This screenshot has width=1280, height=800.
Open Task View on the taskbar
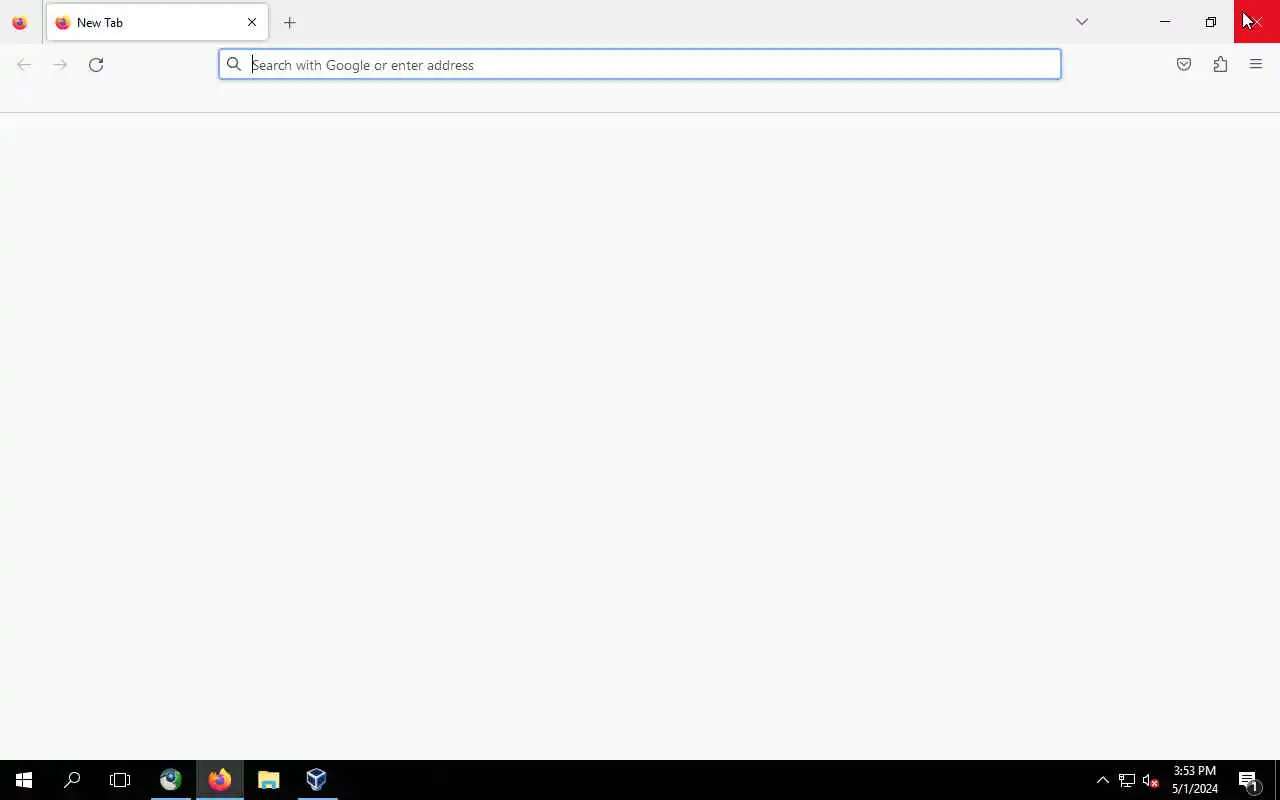(120, 780)
